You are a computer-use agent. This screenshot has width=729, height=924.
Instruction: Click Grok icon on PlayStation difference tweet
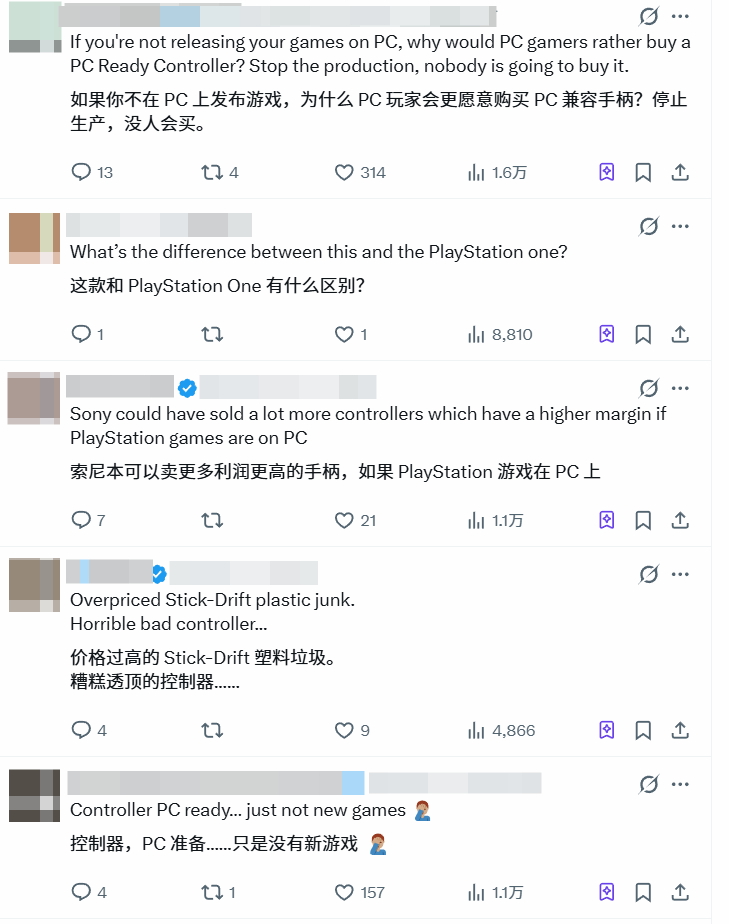pyautogui.click(x=649, y=226)
